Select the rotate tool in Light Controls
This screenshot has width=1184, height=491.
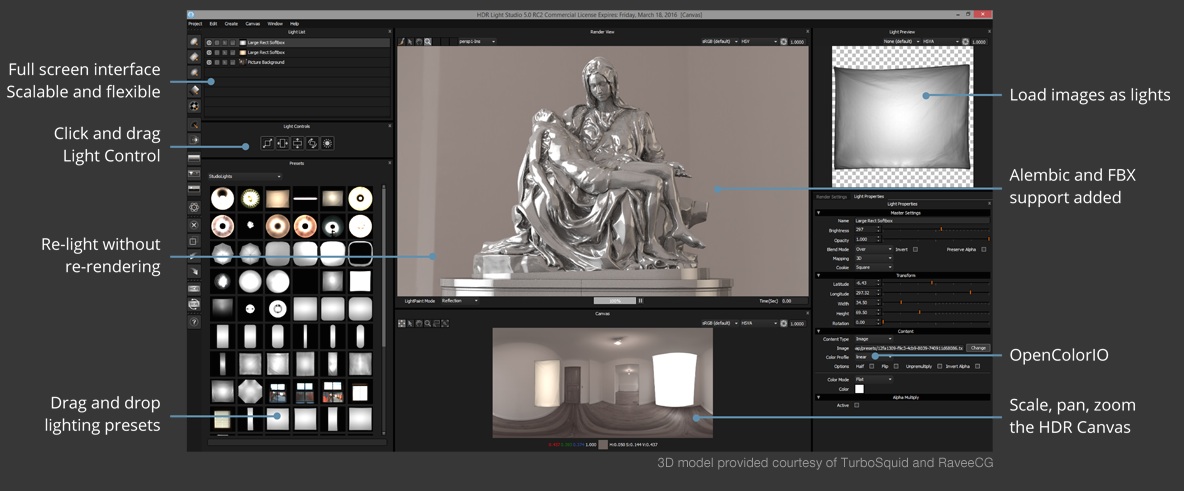(x=313, y=143)
